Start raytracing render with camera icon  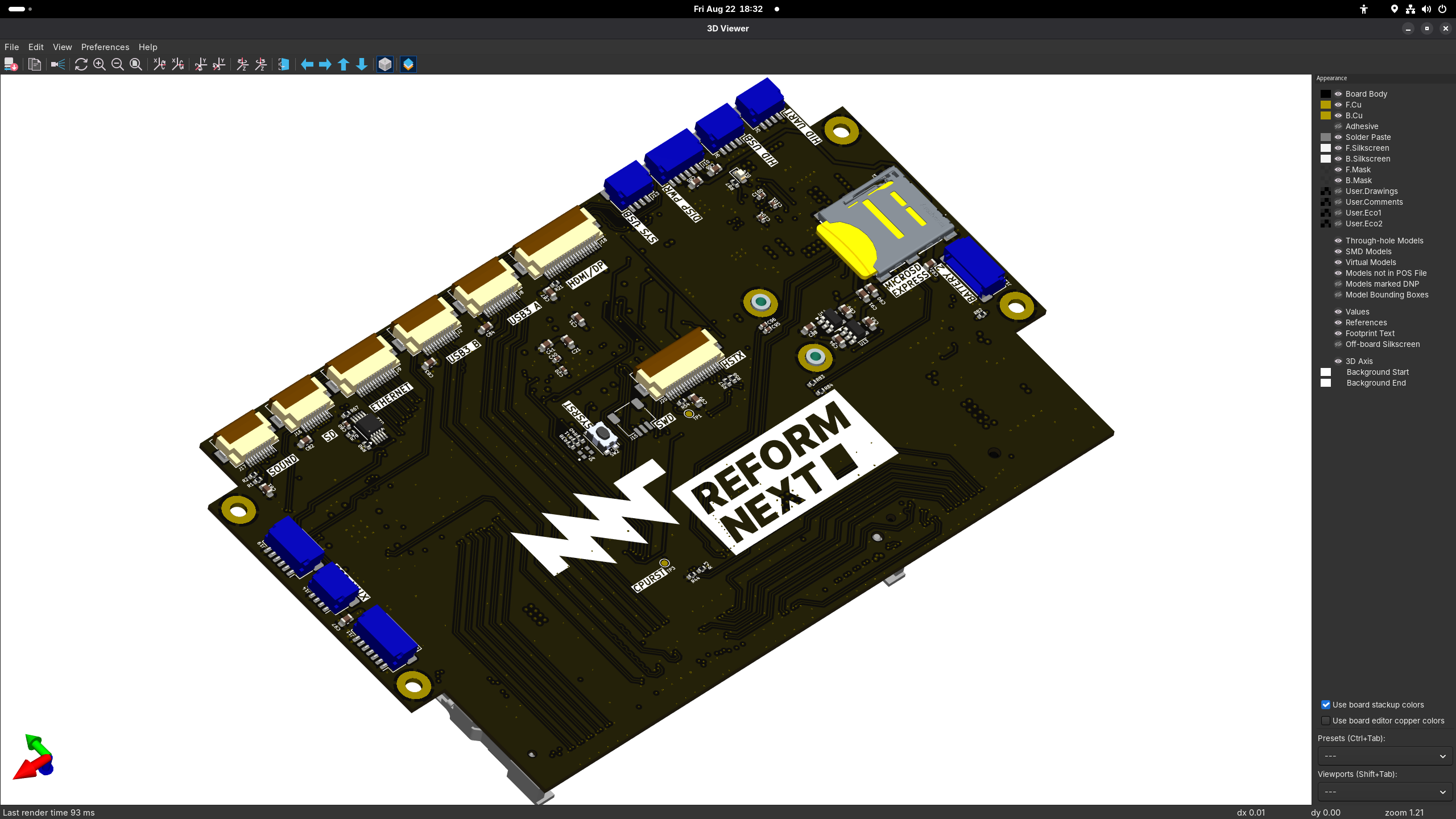coord(58,64)
